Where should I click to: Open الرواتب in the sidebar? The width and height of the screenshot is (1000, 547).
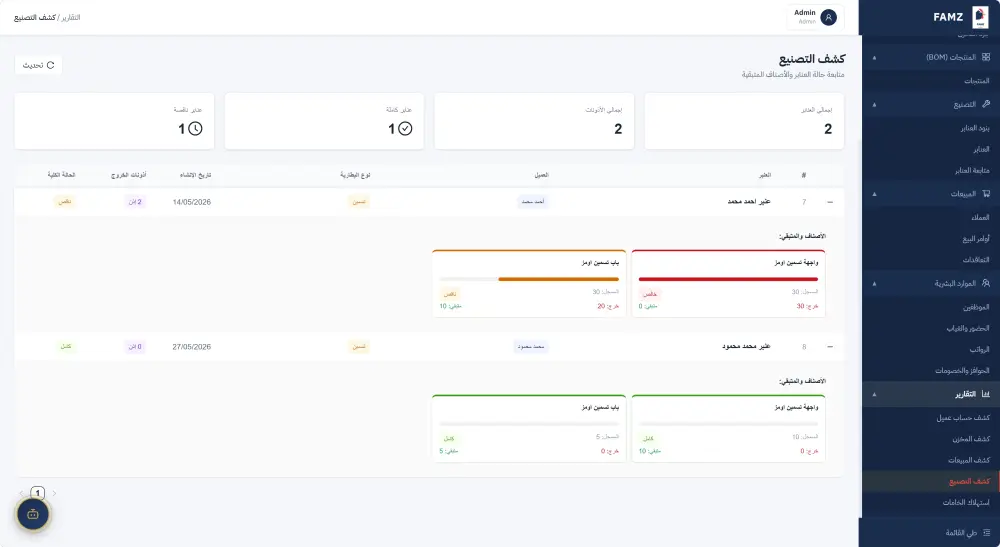click(x=980, y=349)
